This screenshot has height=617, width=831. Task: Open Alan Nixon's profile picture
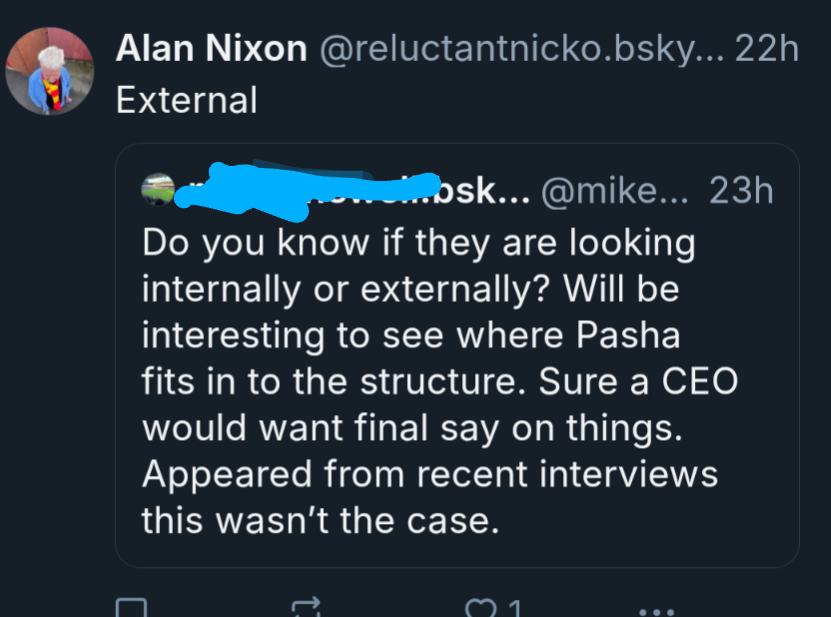[50, 71]
